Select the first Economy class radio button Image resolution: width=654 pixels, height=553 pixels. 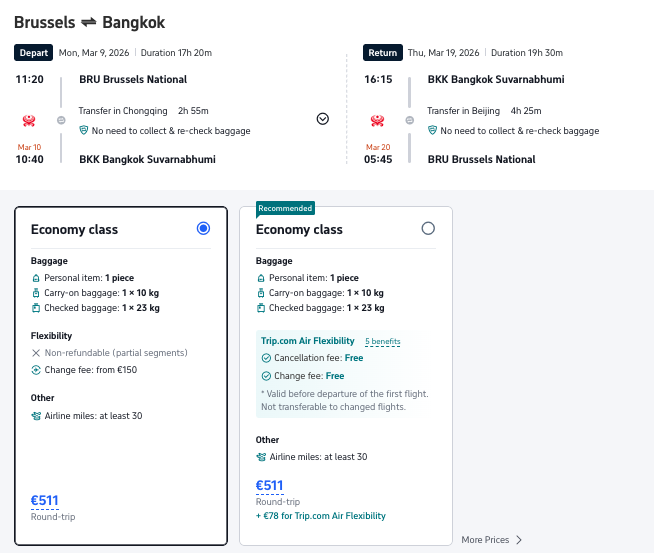pos(204,229)
